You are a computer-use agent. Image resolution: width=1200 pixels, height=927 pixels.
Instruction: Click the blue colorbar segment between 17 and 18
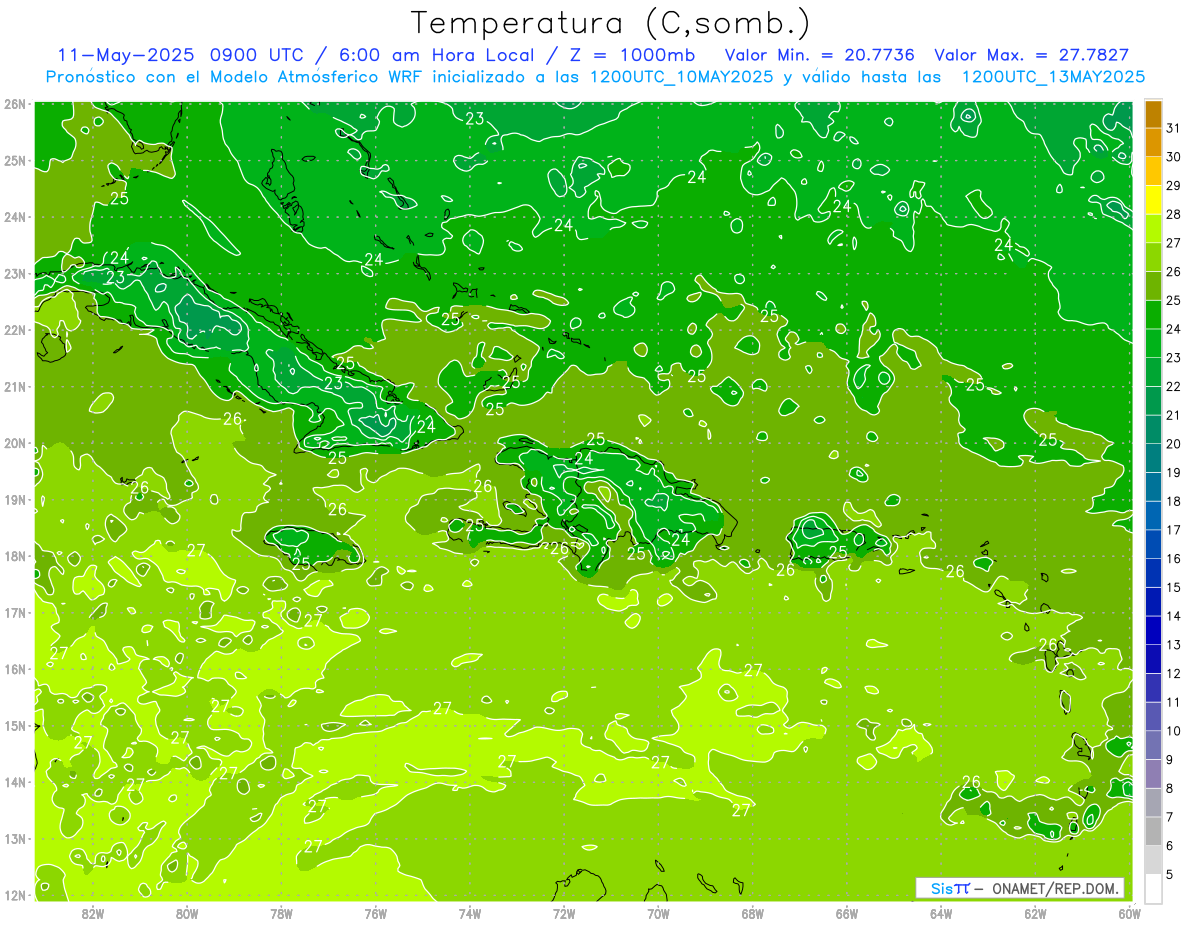1153,516
